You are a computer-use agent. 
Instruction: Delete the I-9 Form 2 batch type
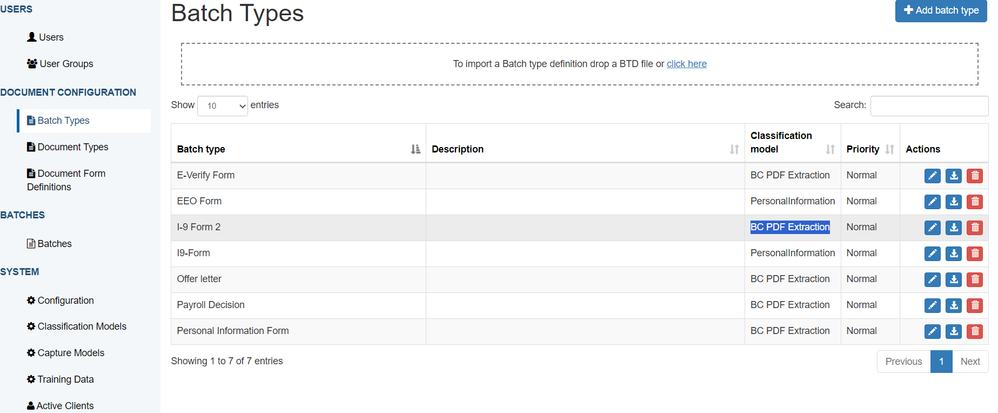975,228
